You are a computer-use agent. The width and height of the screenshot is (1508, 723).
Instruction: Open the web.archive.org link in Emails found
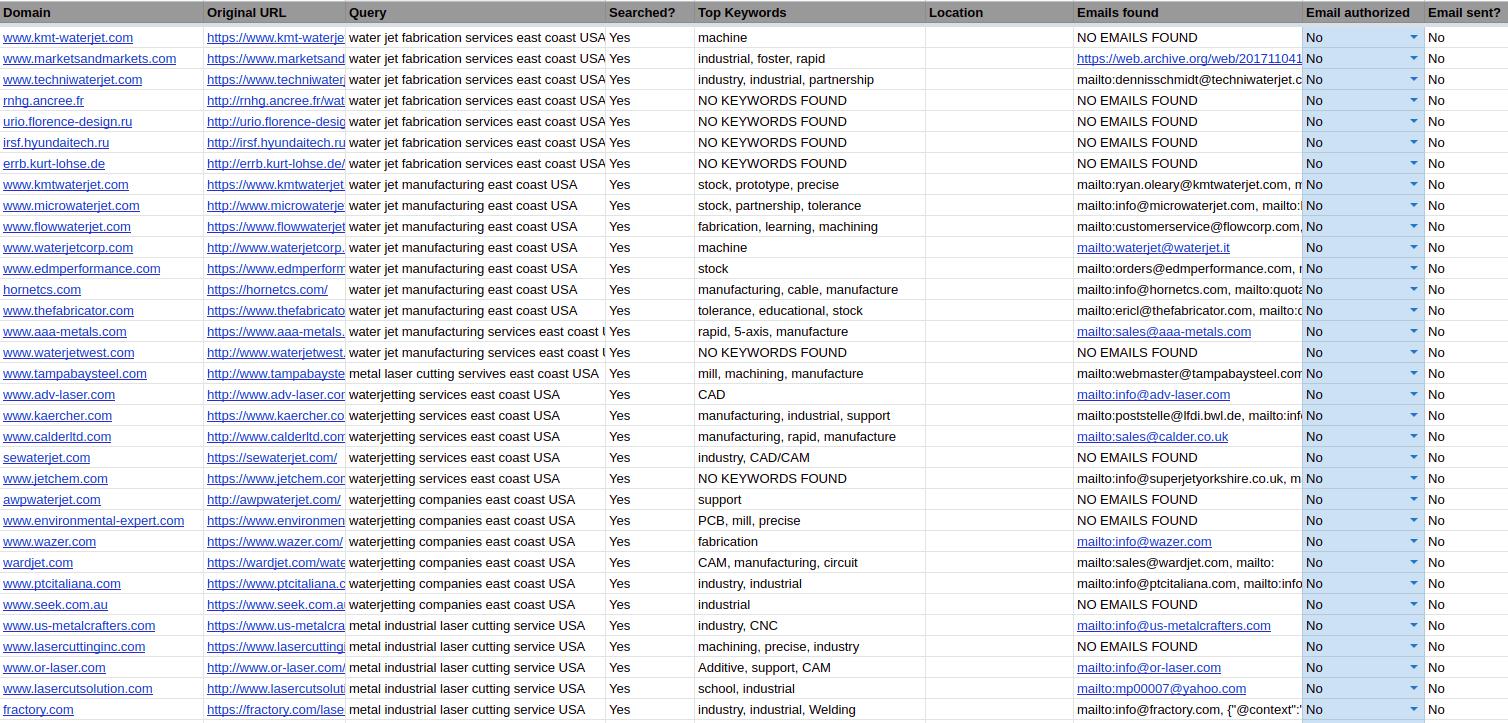(x=1189, y=58)
